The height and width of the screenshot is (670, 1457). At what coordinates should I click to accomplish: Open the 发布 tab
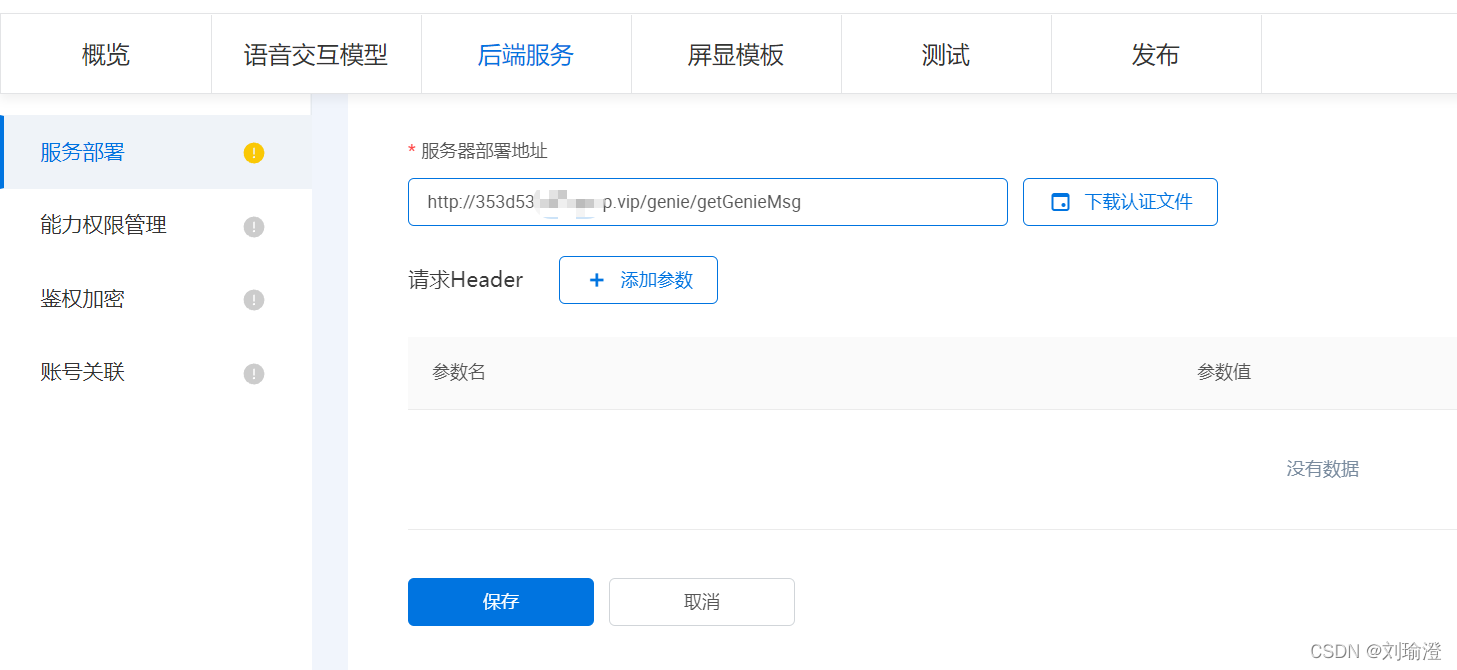[x=1156, y=55]
